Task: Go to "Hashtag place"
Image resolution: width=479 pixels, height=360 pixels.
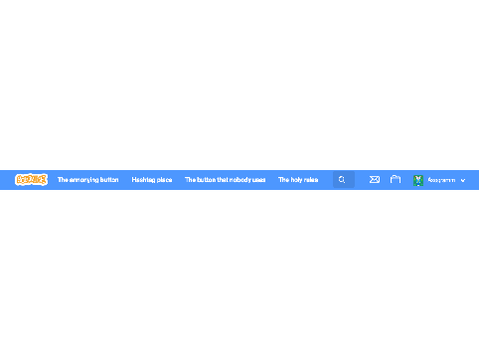Action: pos(152,180)
